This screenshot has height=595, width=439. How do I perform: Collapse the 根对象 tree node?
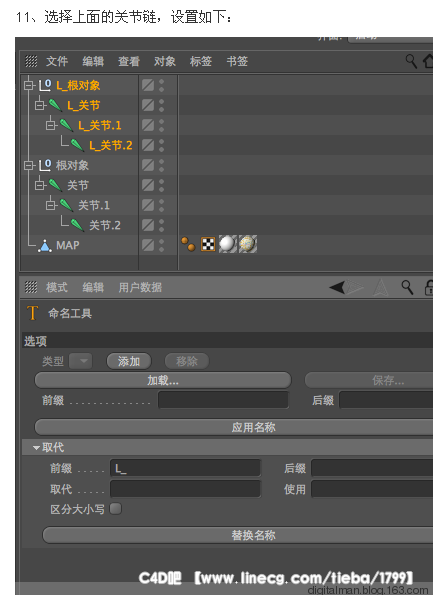[28, 165]
